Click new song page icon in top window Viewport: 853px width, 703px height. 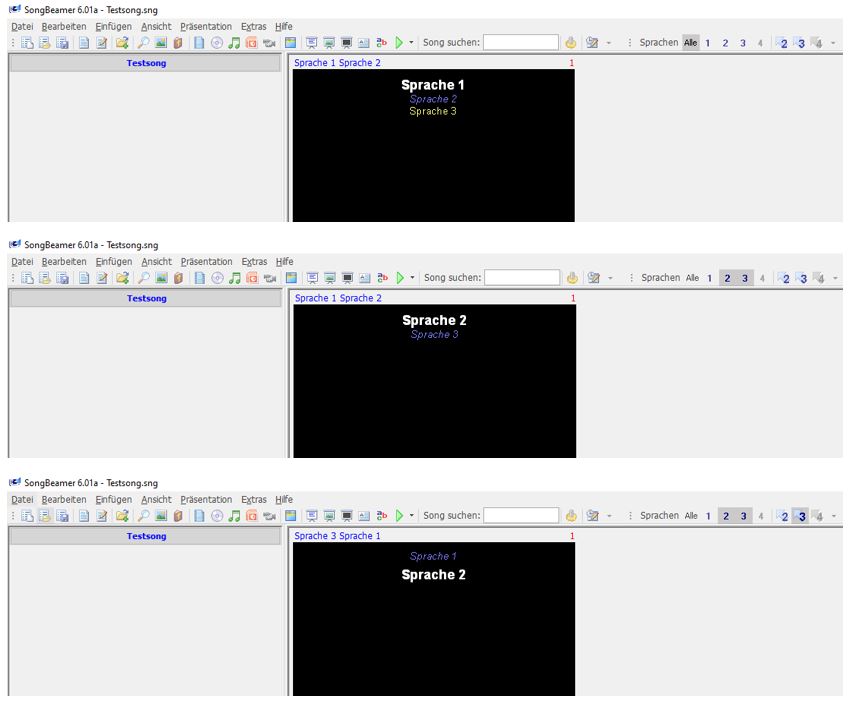pos(84,42)
